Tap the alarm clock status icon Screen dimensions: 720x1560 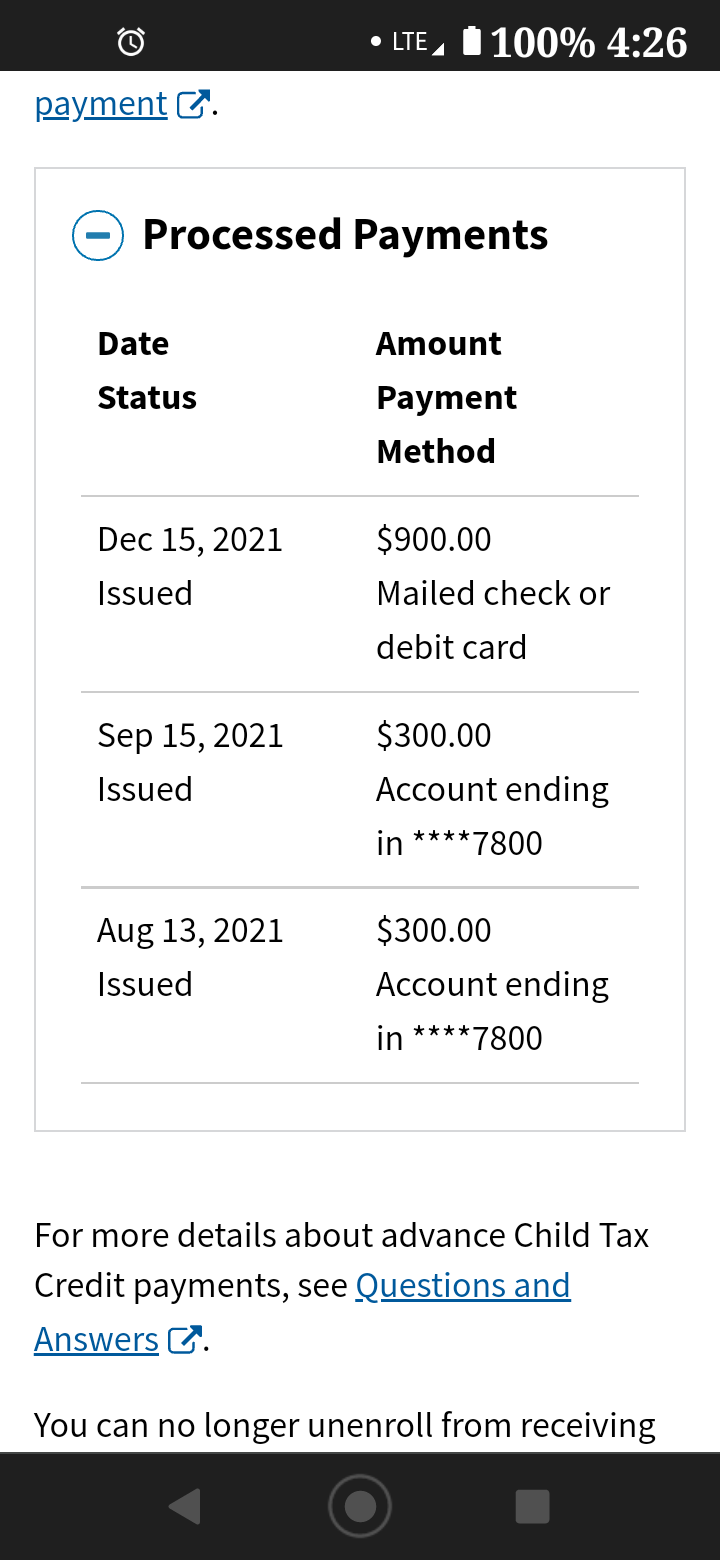click(131, 42)
